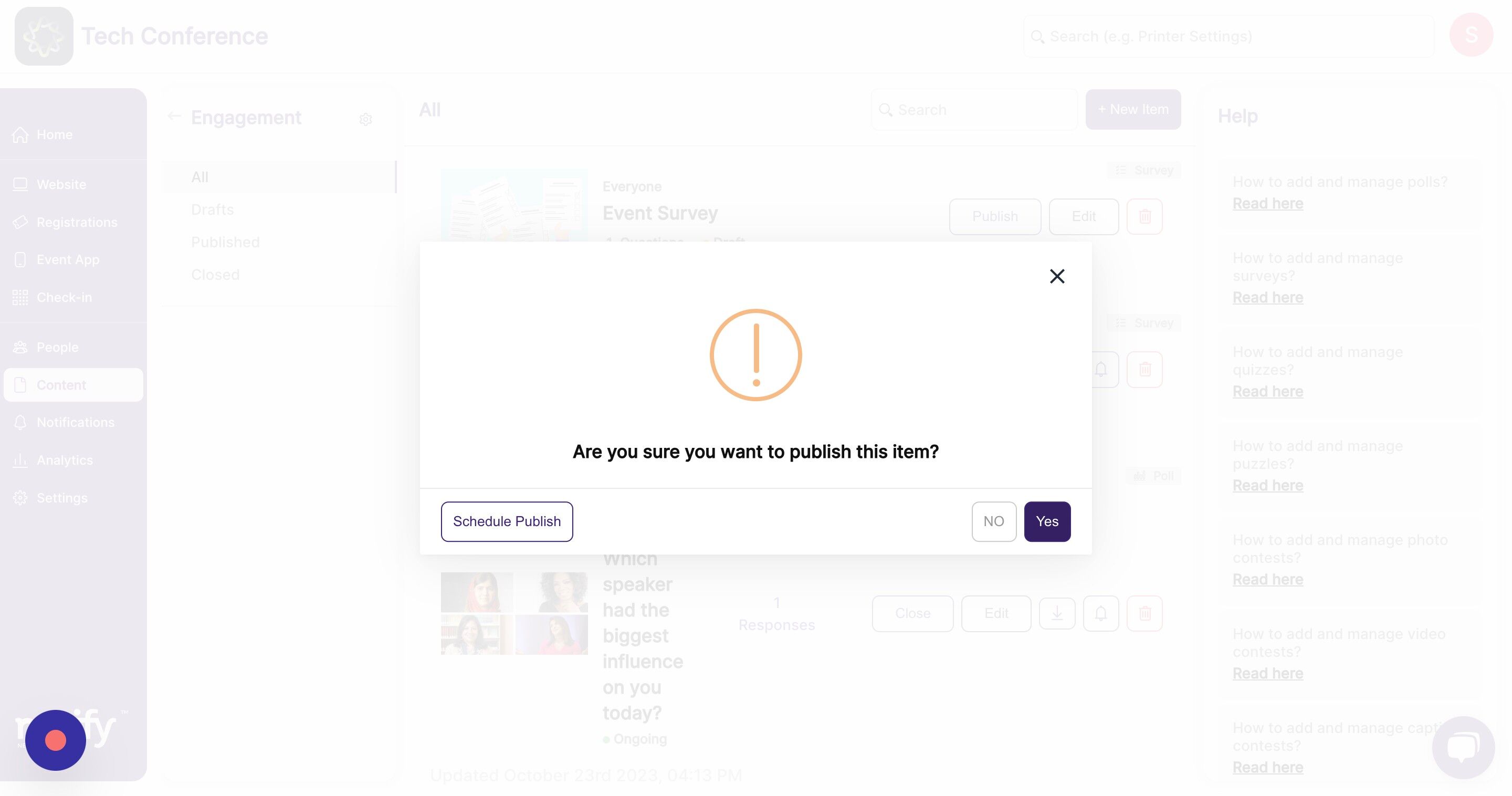Click the Engagement settings gear icon
1512x796 pixels.
click(x=366, y=119)
